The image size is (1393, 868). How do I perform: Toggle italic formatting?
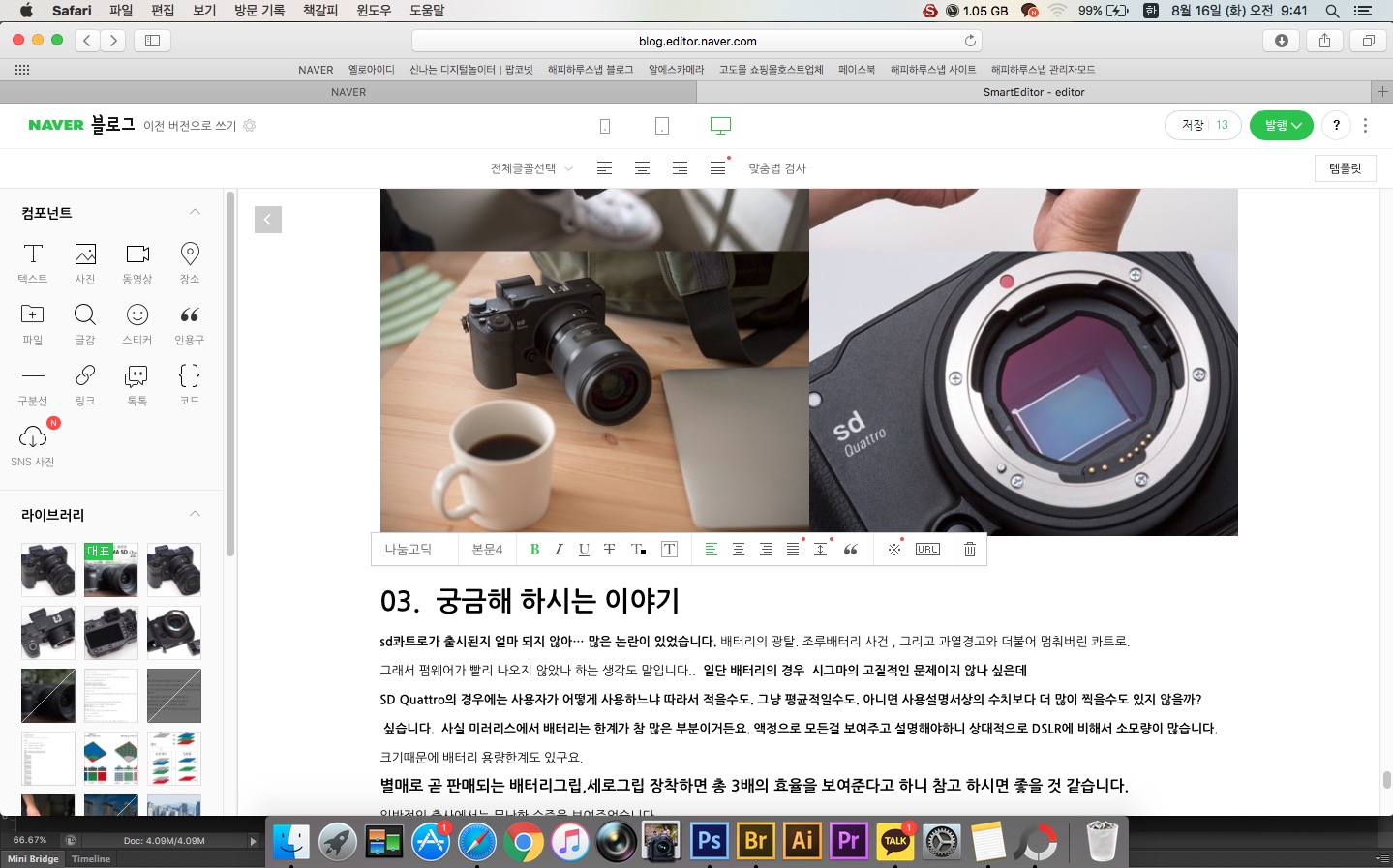click(x=559, y=549)
